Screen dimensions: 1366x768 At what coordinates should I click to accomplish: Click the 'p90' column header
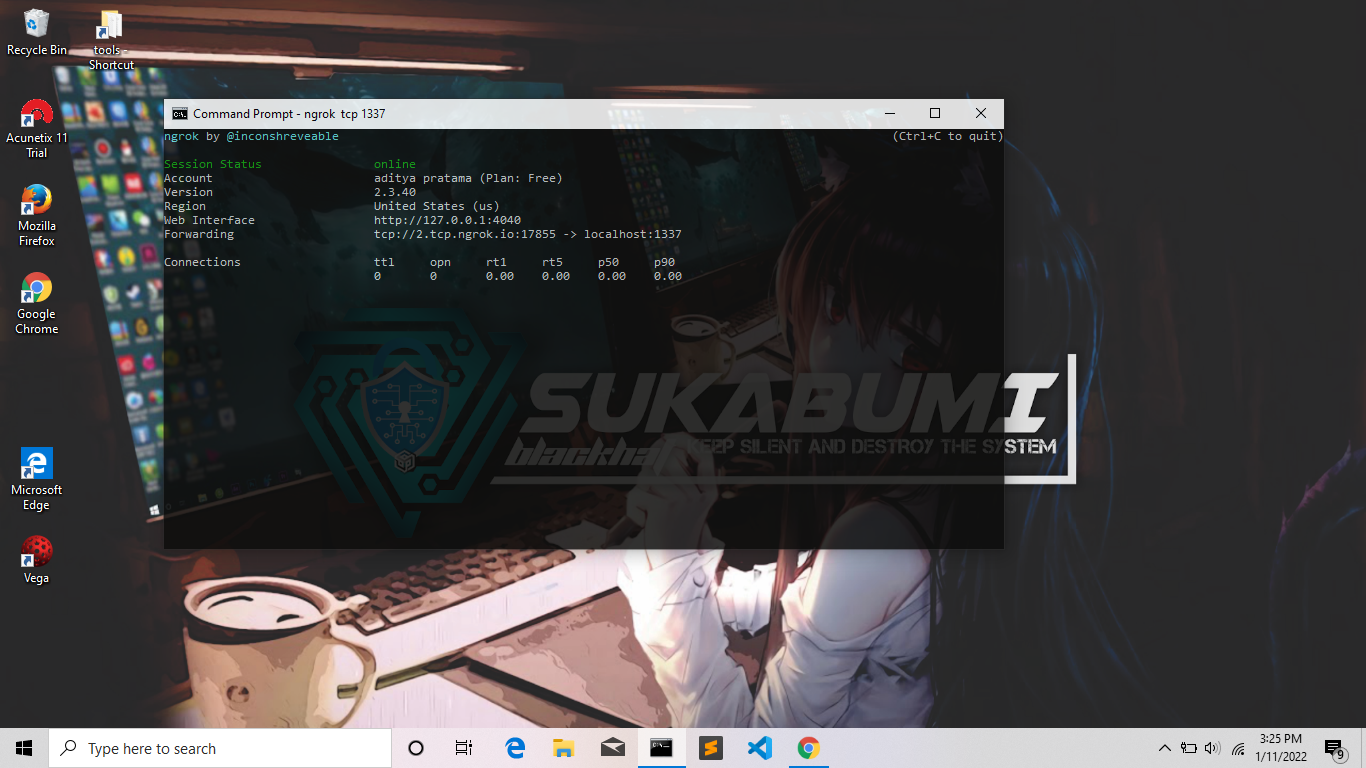664,262
